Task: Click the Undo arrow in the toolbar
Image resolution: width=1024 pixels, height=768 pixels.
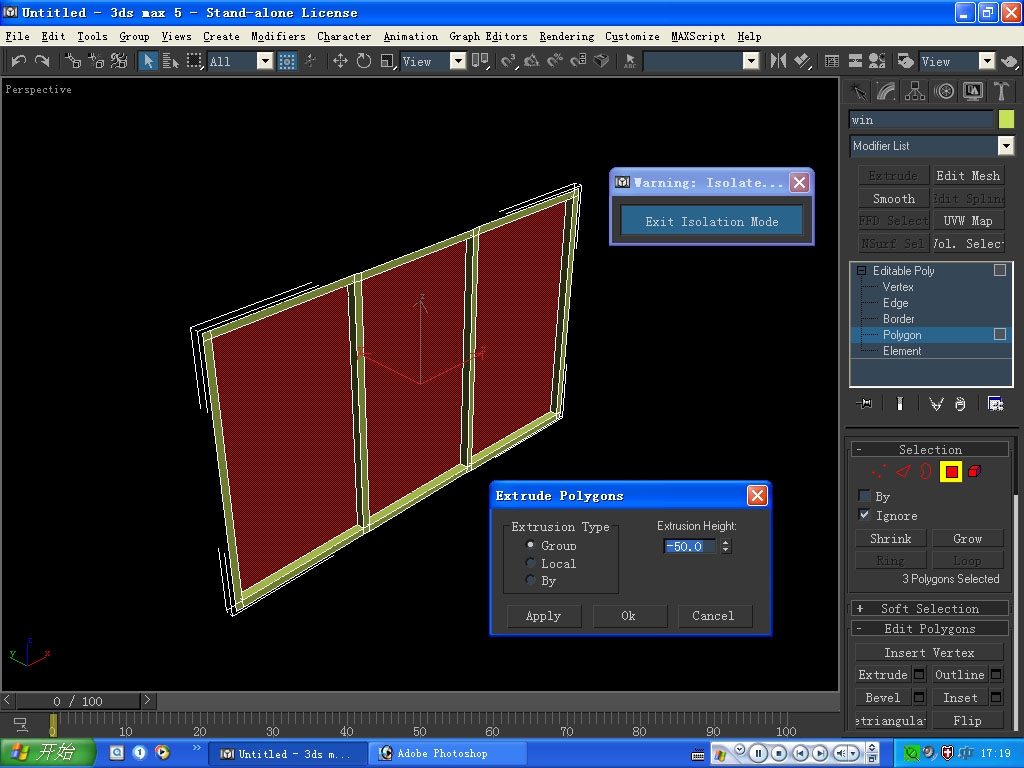Action: pyautogui.click(x=18, y=61)
